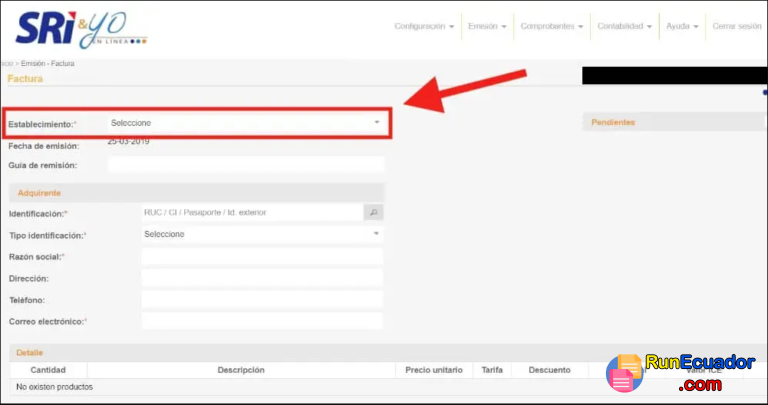Click the Descuento column header
This screenshot has height=405, width=768.
550,370
